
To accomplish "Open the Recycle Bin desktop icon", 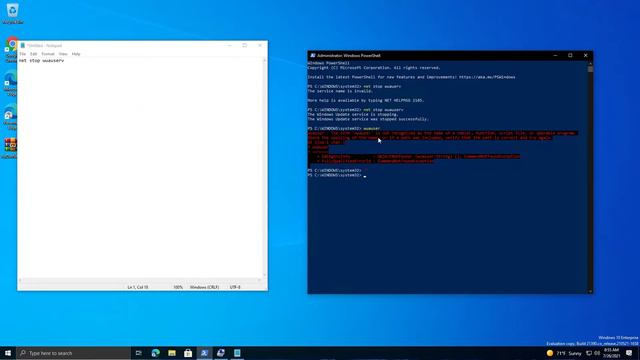I will 12,13.
